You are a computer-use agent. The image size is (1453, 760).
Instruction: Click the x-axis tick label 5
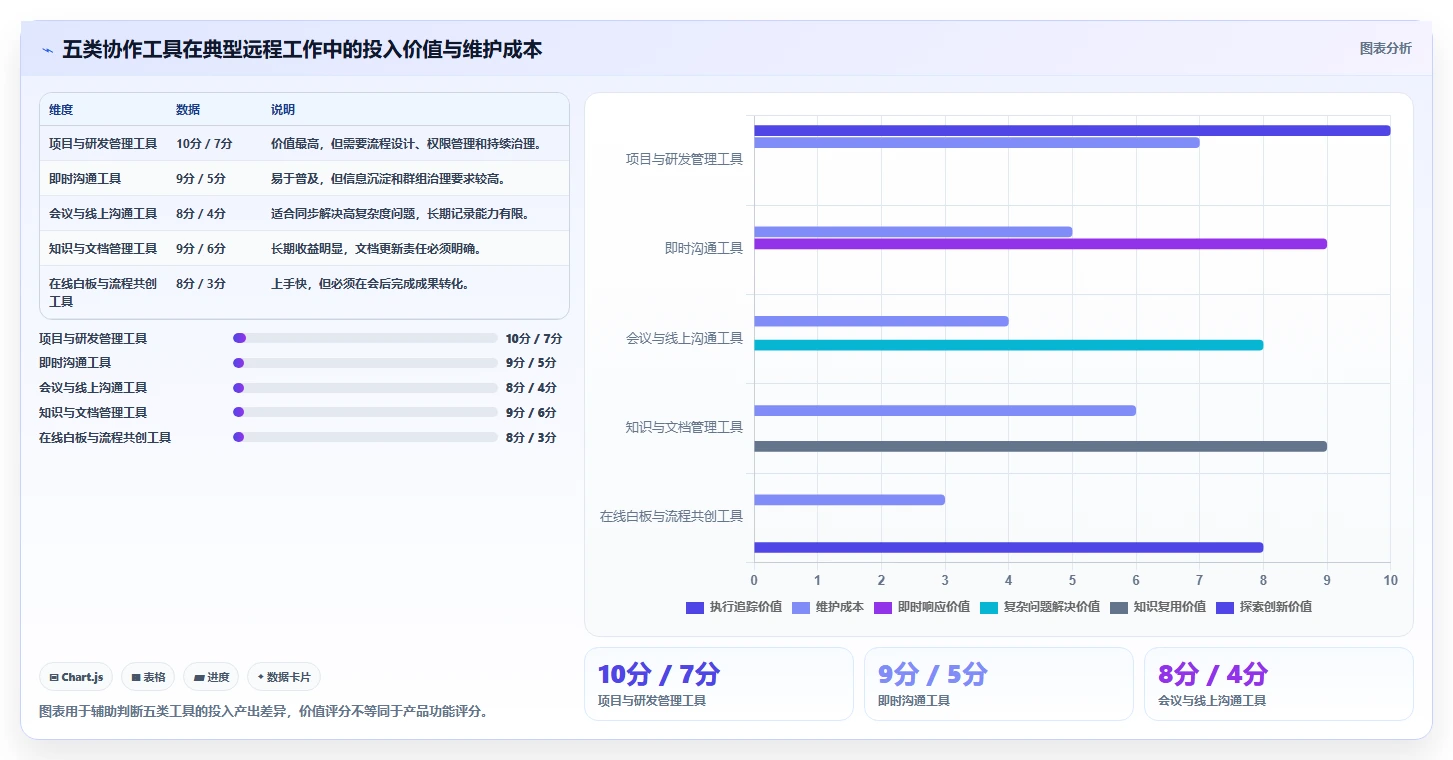click(1072, 581)
